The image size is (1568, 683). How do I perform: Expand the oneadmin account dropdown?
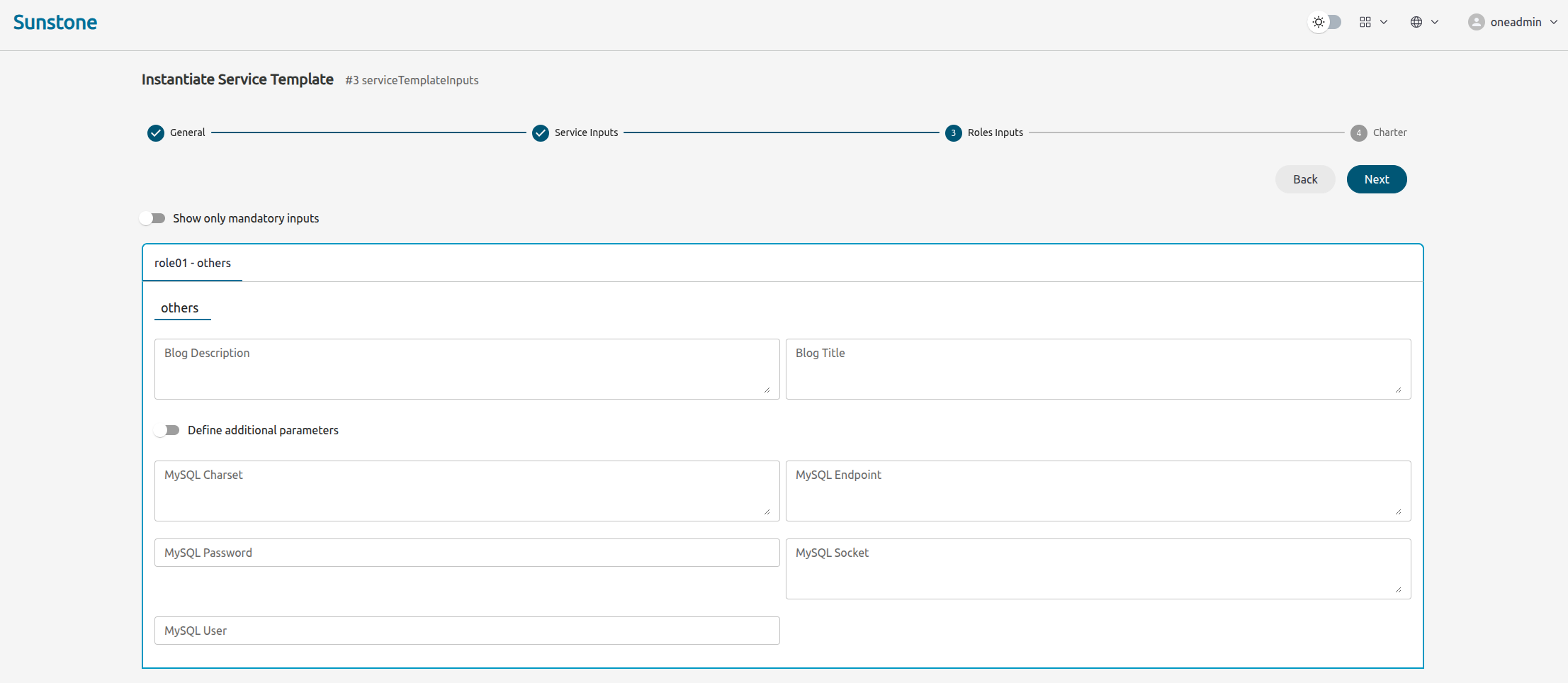pos(1556,22)
